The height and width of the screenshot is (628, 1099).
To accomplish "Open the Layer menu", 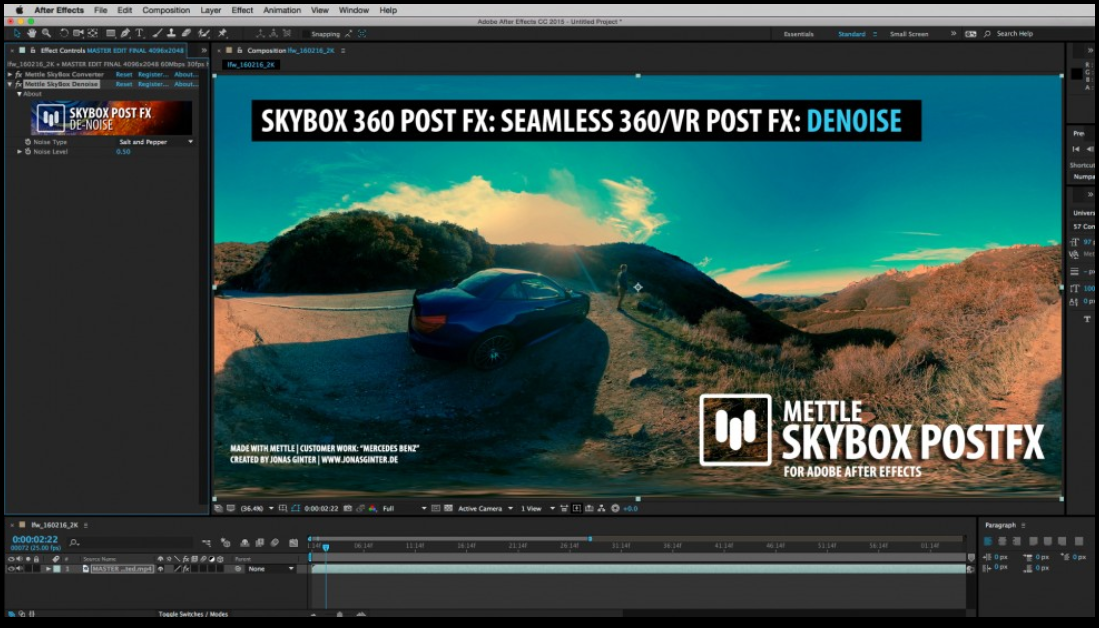I will point(211,11).
